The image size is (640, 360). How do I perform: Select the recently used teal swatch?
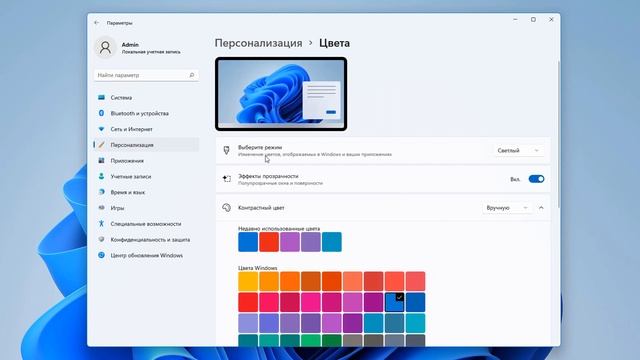[x=332, y=242]
